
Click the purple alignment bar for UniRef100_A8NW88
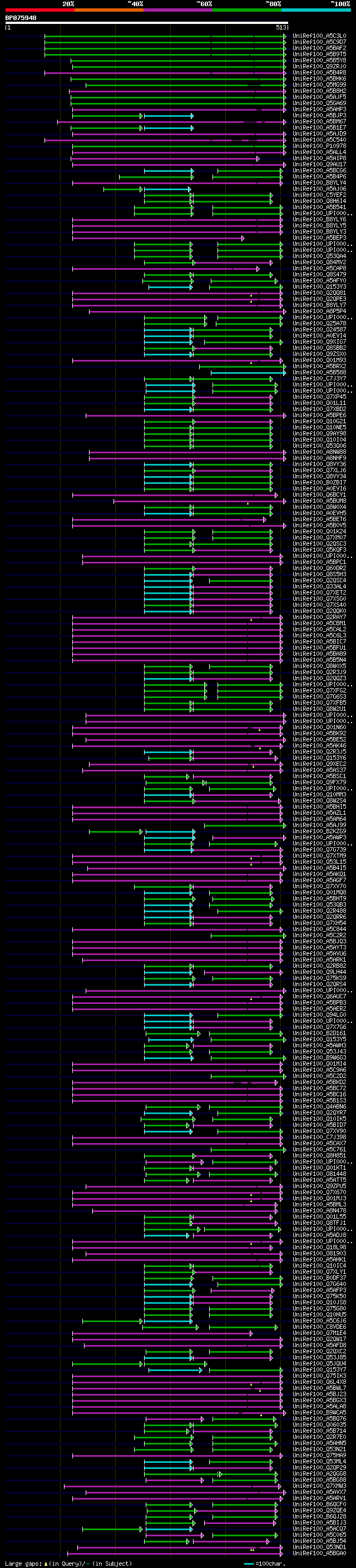point(187,452)
